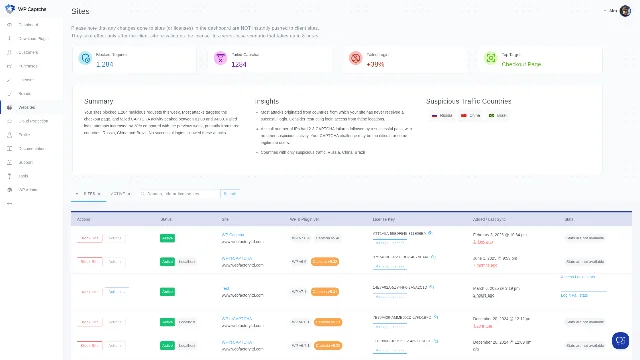
Task: Select the first underlined sites tab
Action: [x=89, y=194]
